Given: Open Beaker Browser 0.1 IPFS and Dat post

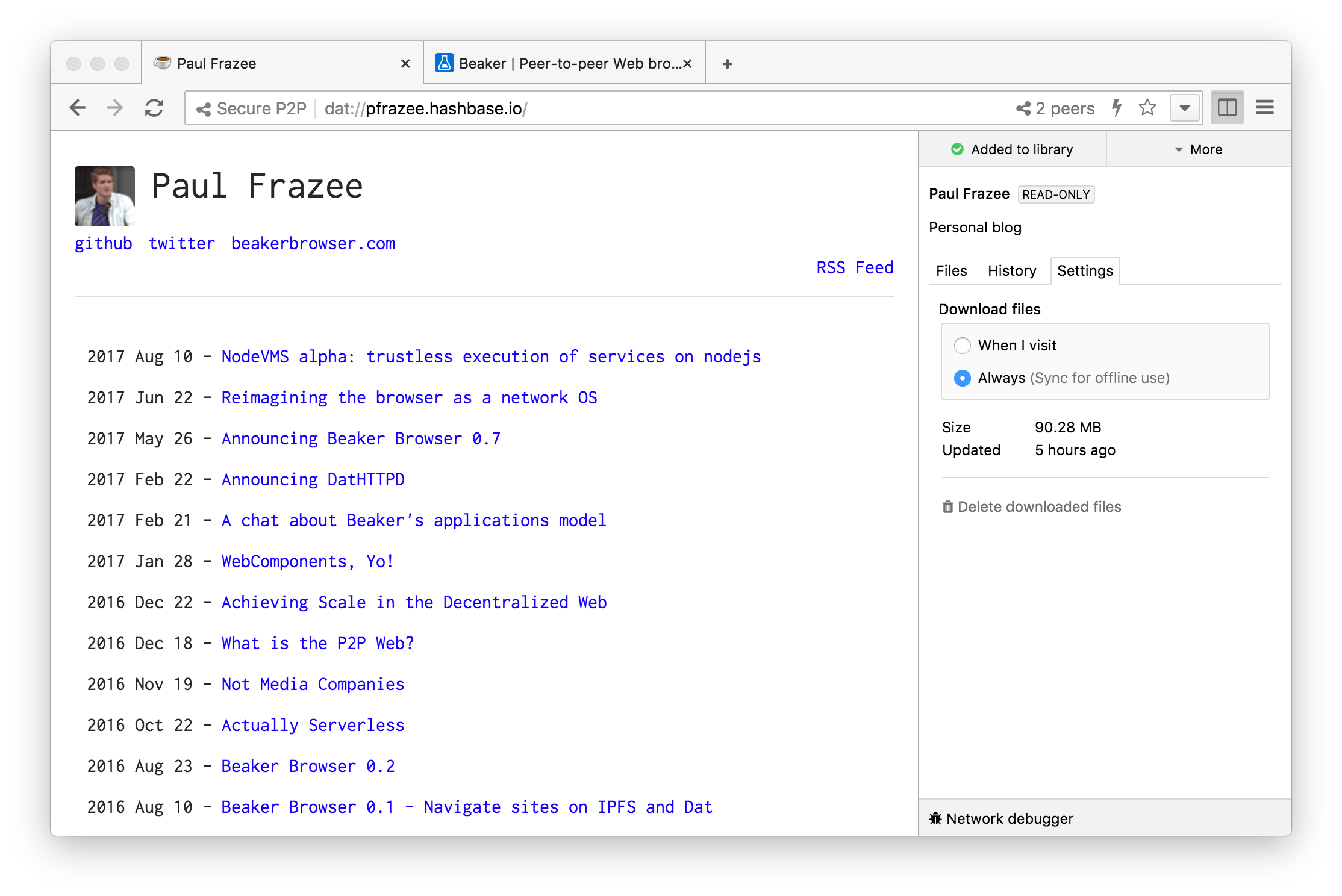Looking at the screenshot, I should 467,807.
